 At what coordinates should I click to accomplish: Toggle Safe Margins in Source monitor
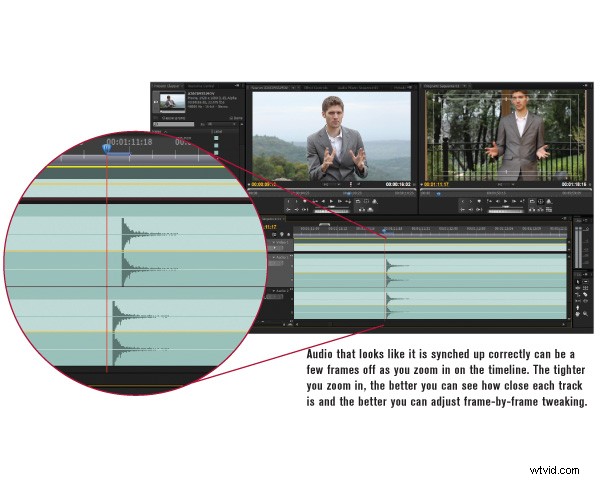pyautogui.click(x=366, y=201)
